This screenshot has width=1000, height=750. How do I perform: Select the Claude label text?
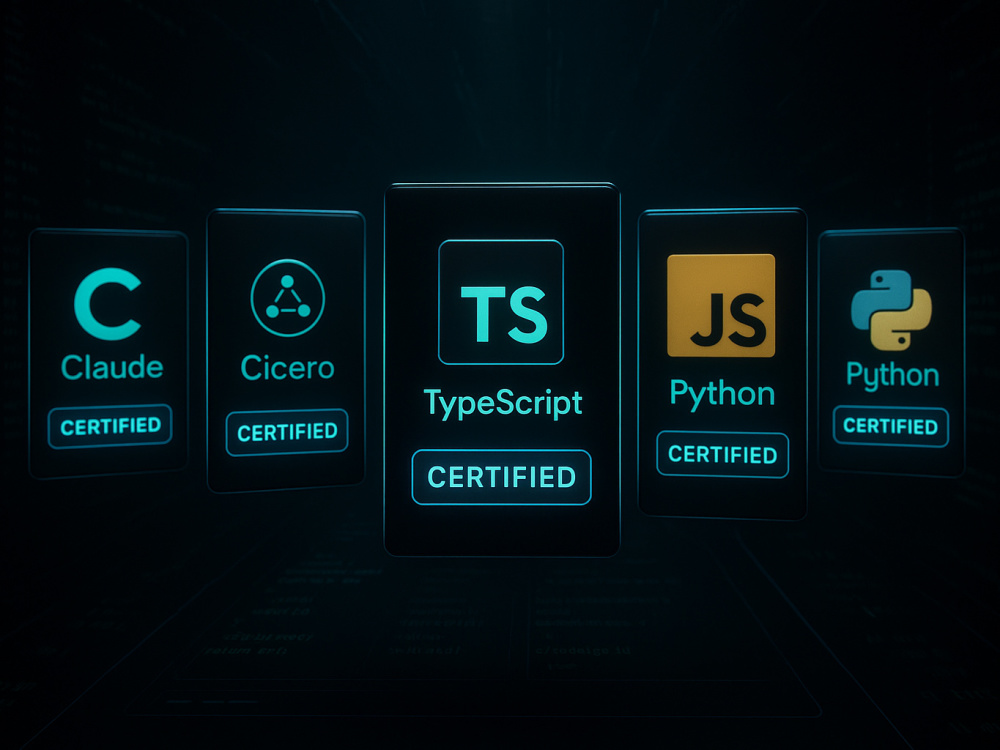click(112, 367)
